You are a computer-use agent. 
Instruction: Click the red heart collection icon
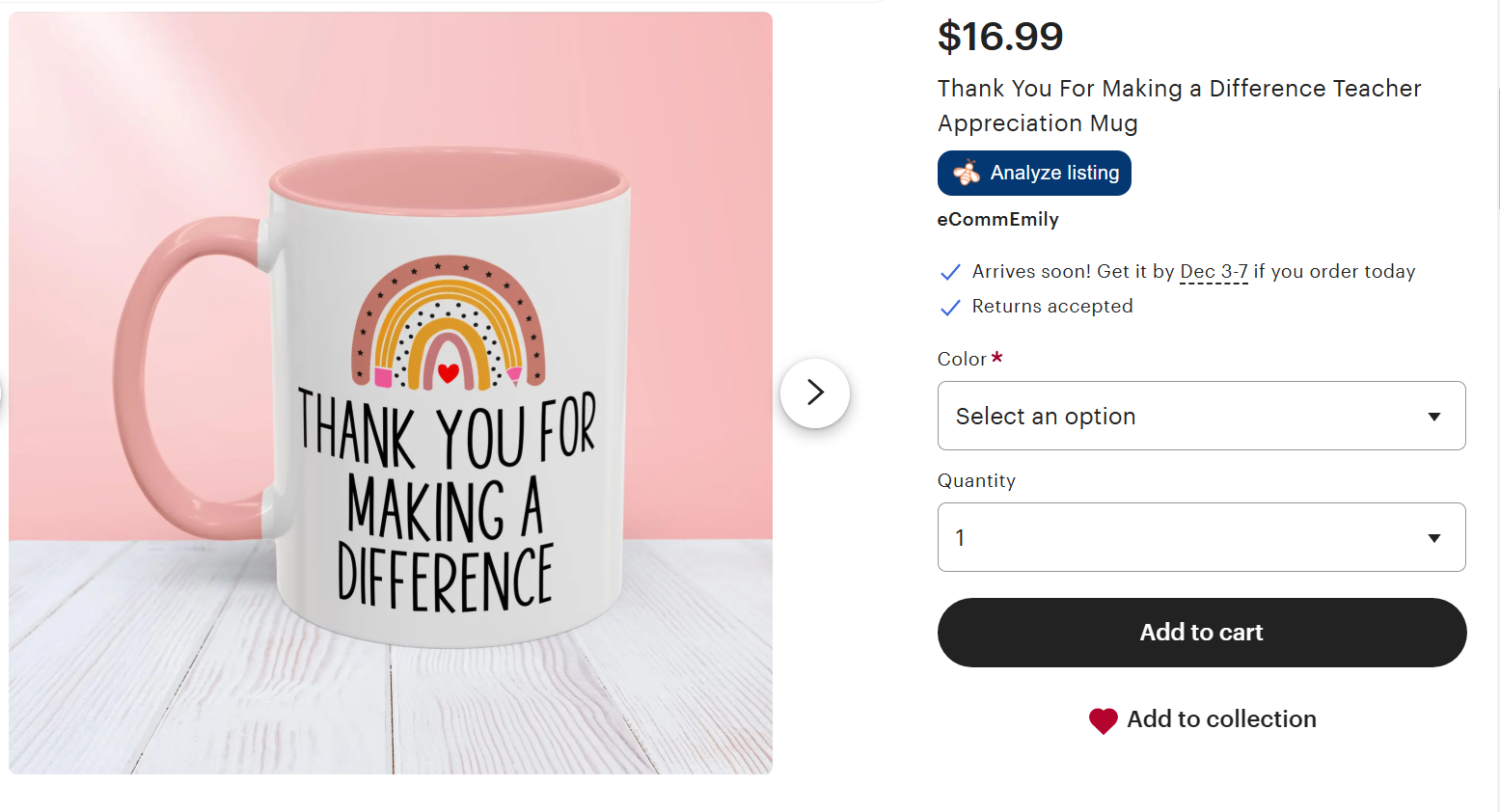(1103, 720)
